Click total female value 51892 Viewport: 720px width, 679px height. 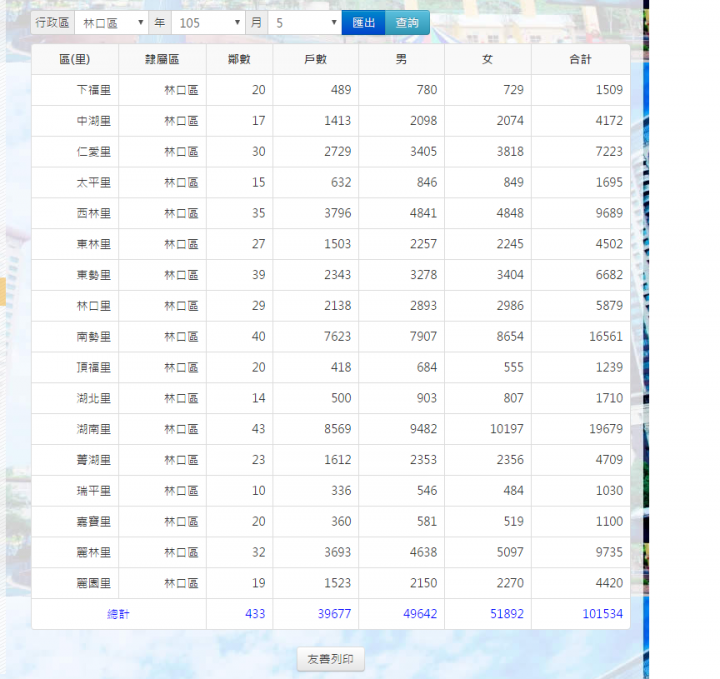(507, 614)
